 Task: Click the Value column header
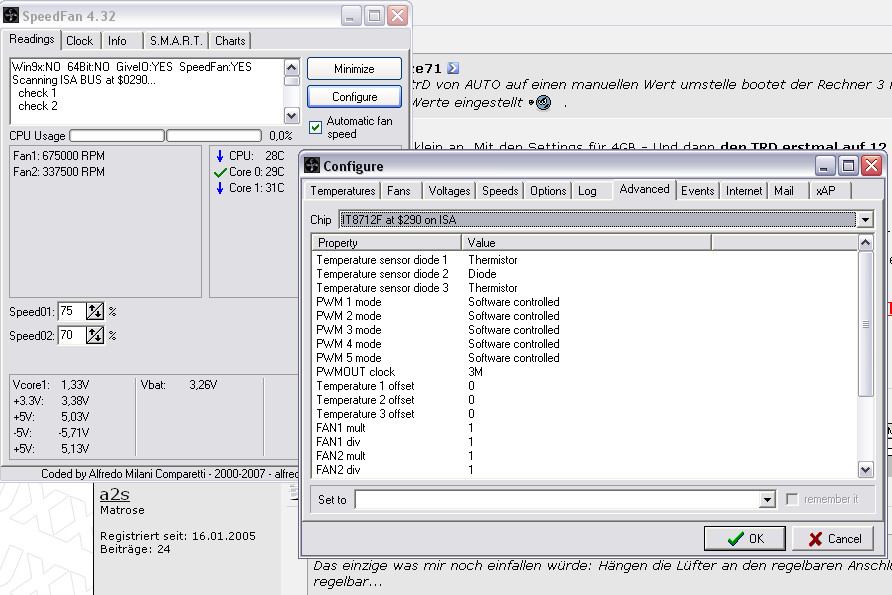click(x=587, y=243)
